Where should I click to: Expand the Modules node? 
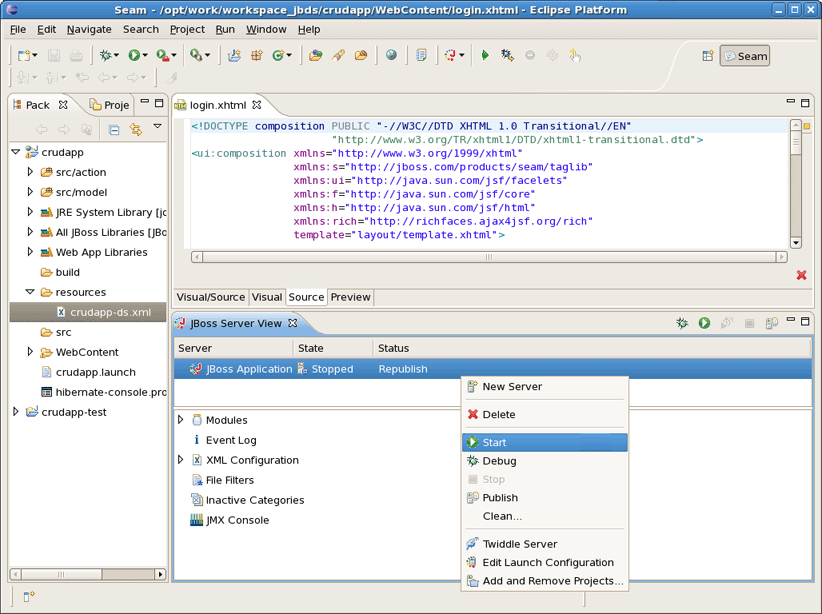181,420
